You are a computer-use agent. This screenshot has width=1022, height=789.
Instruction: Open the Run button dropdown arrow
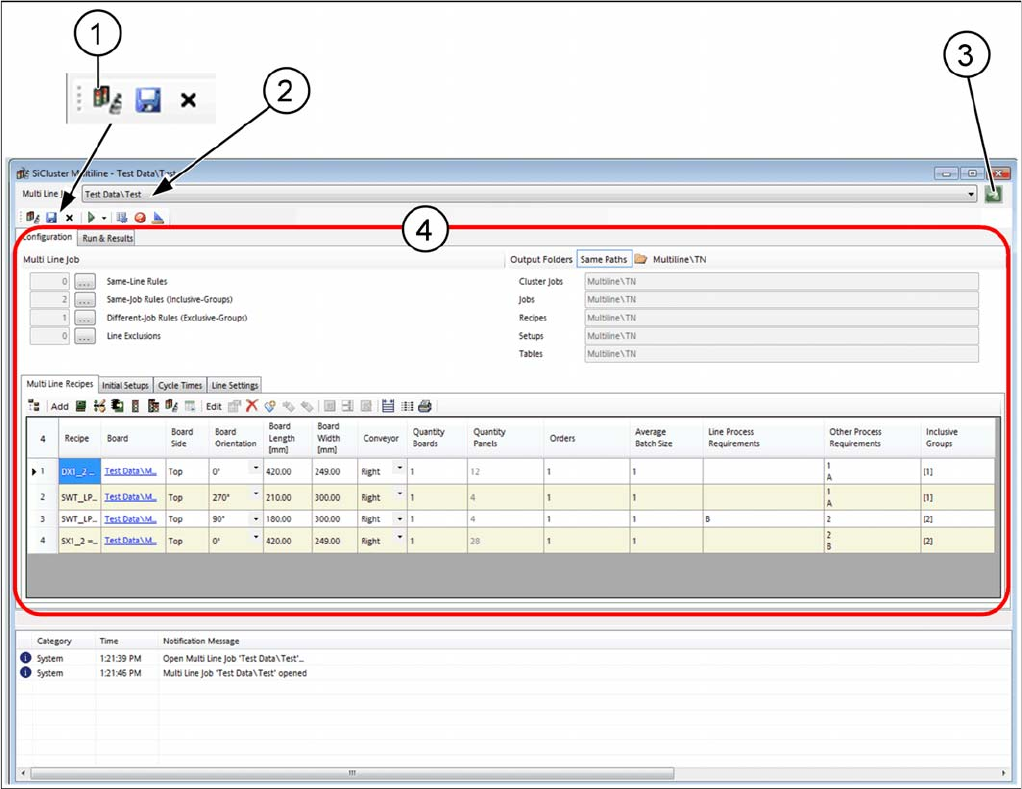[104, 217]
